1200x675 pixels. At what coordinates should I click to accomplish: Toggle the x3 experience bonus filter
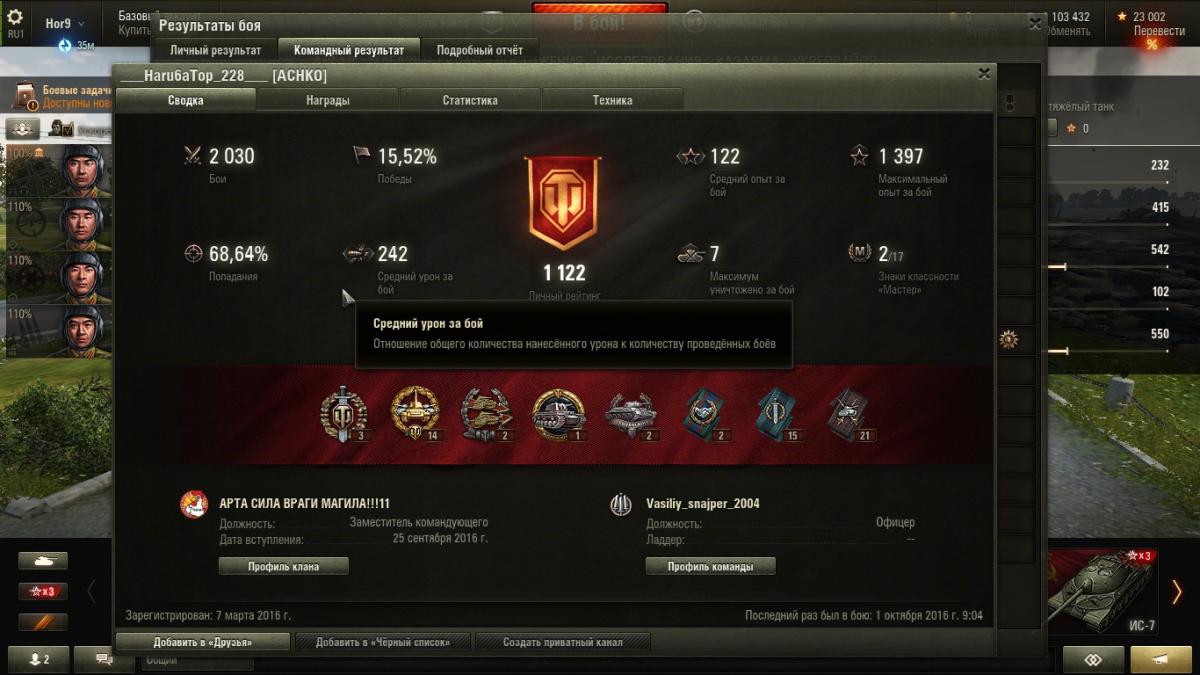43,591
